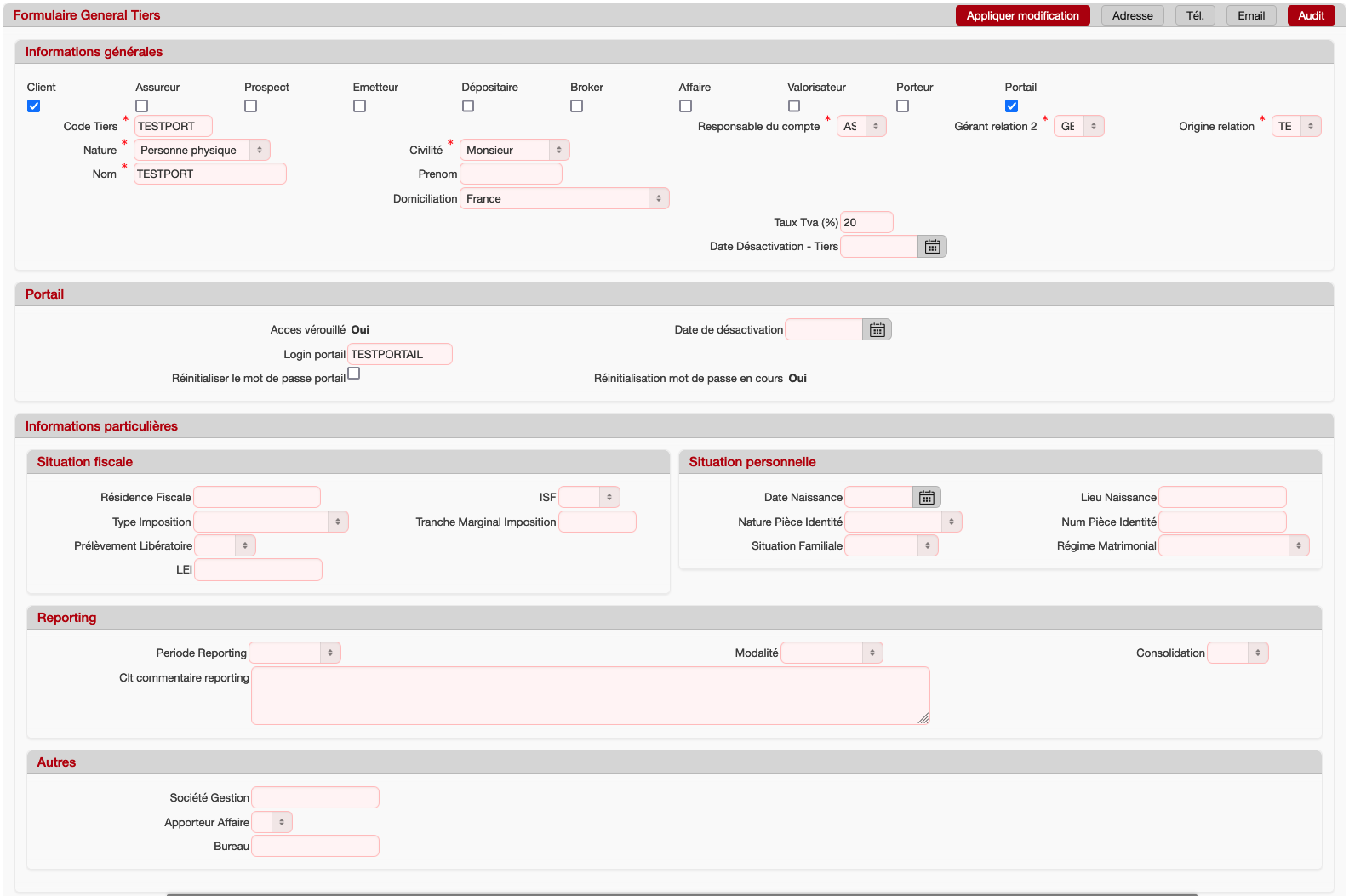Click the Prenom input field

pyautogui.click(x=511, y=174)
